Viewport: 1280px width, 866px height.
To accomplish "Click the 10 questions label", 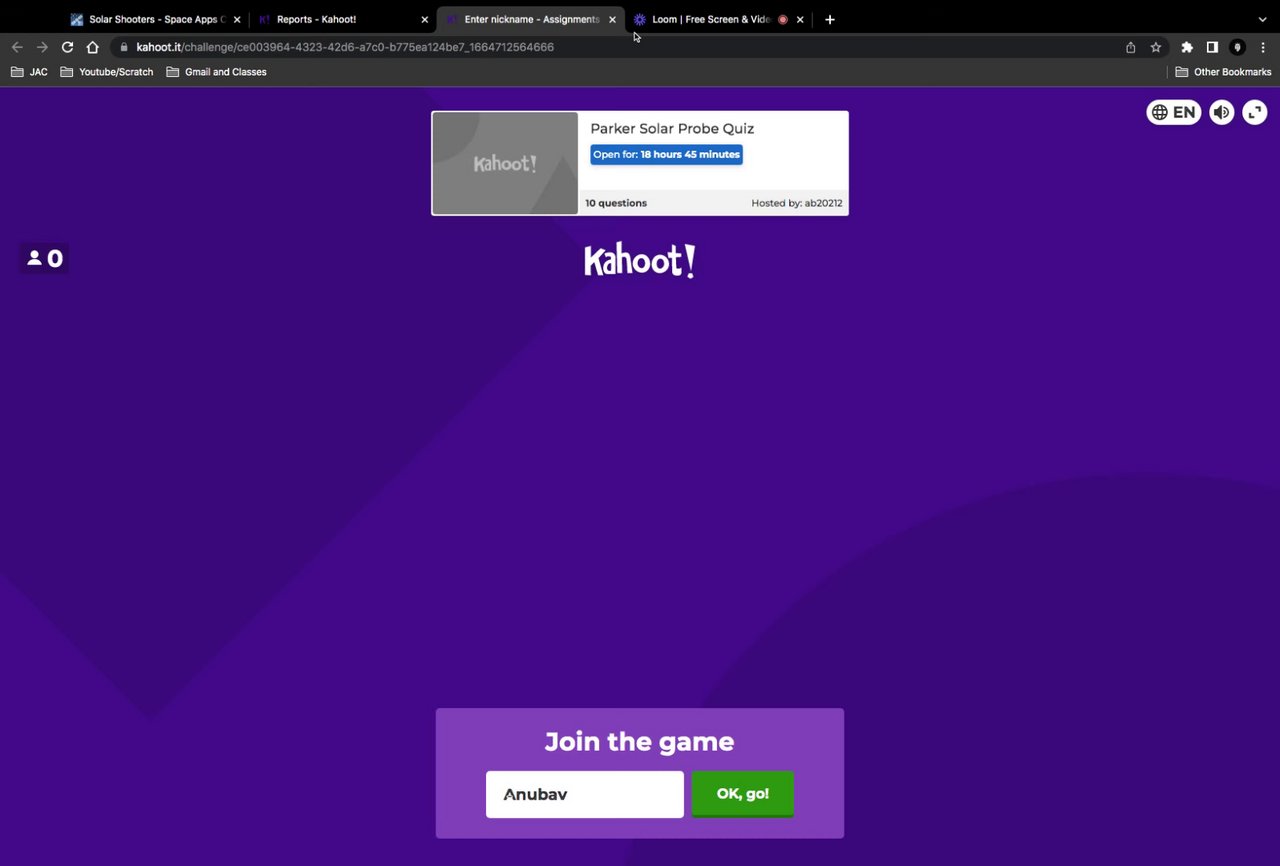I will click(616, 203).
